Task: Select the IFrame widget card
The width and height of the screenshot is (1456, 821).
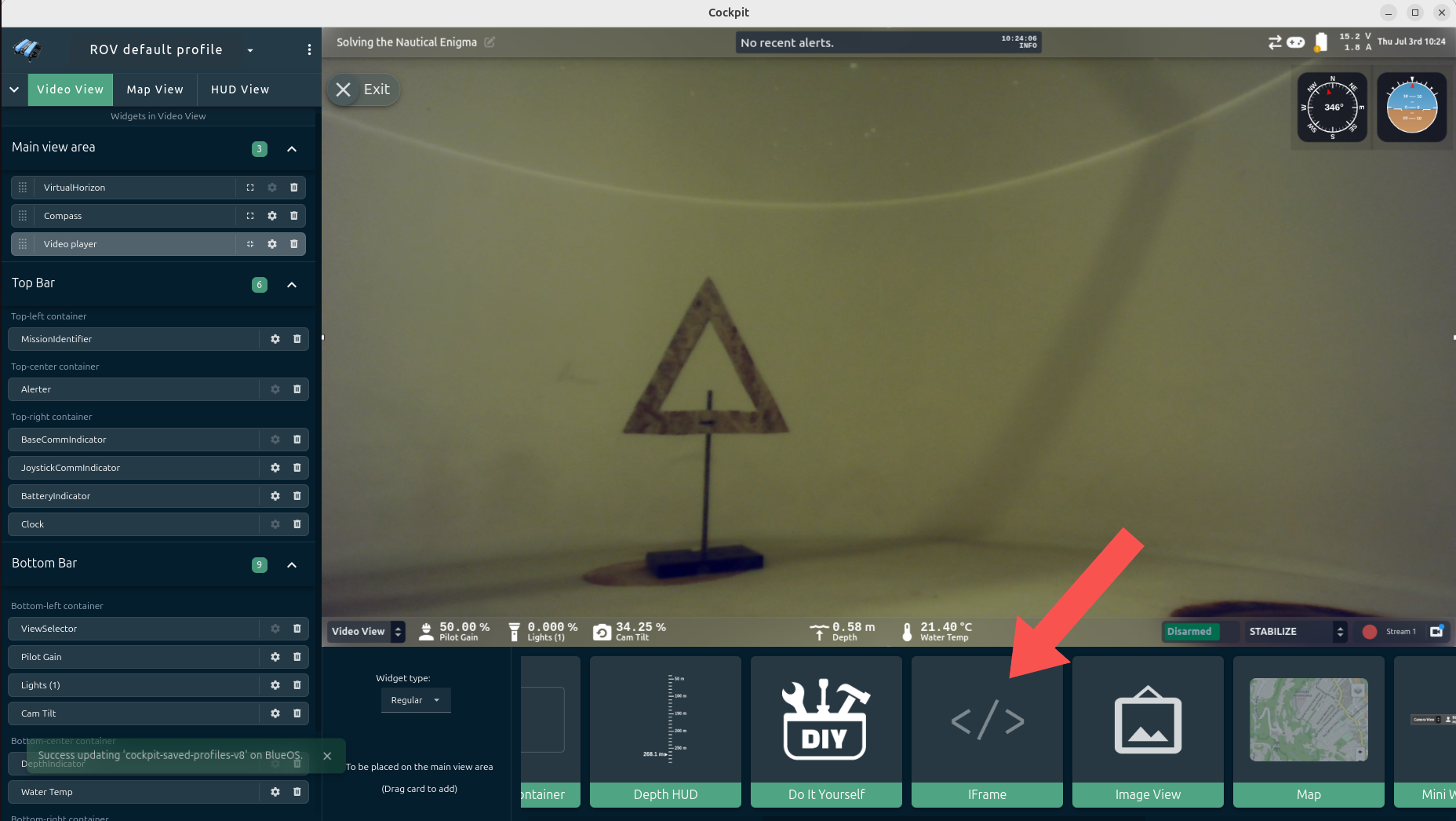Action: [x=987, y=732]
